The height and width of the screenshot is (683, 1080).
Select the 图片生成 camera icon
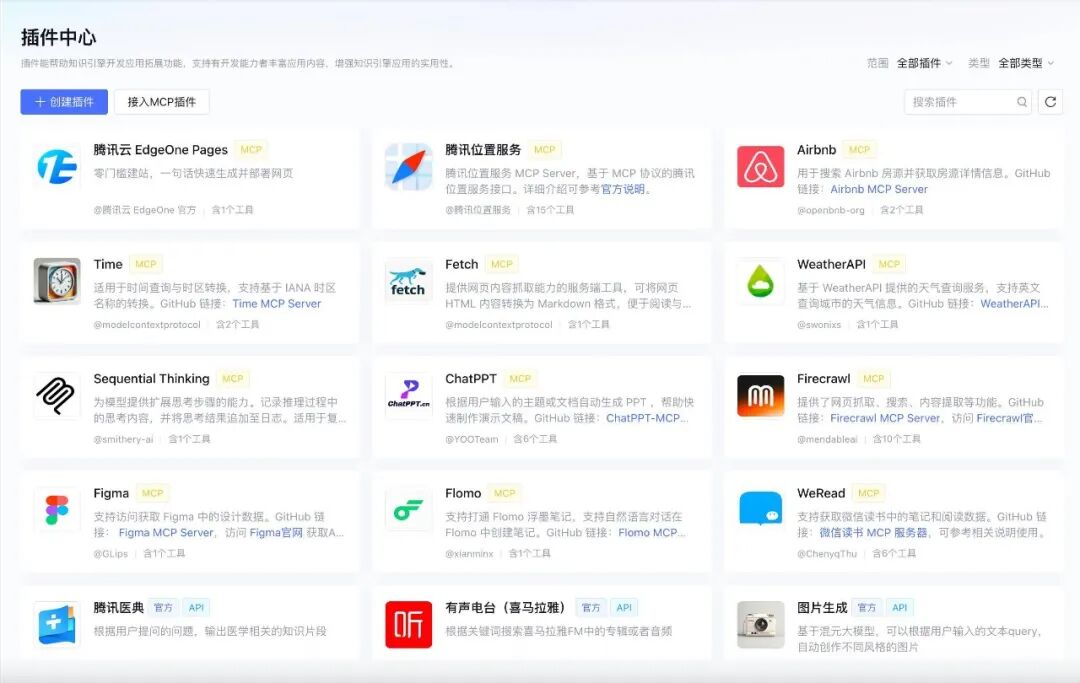[760, 624]
